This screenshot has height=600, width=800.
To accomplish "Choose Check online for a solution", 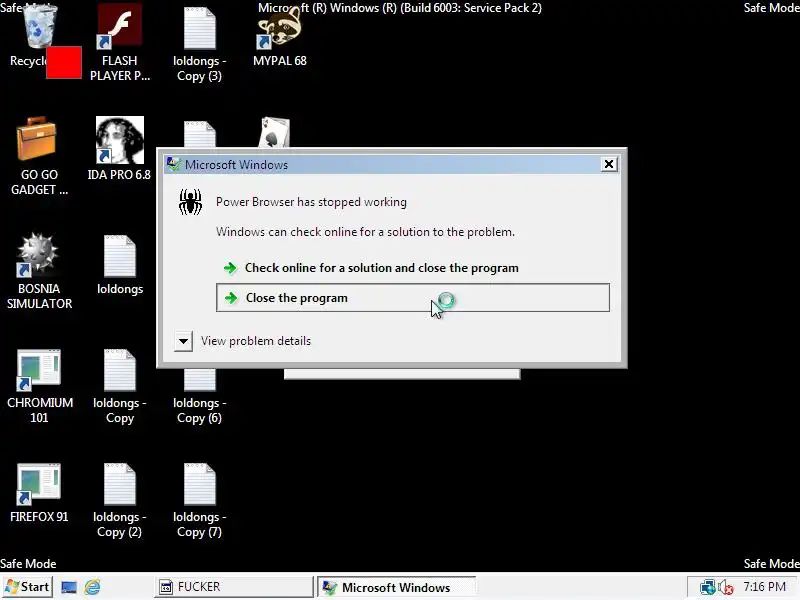I will [412, 268].
